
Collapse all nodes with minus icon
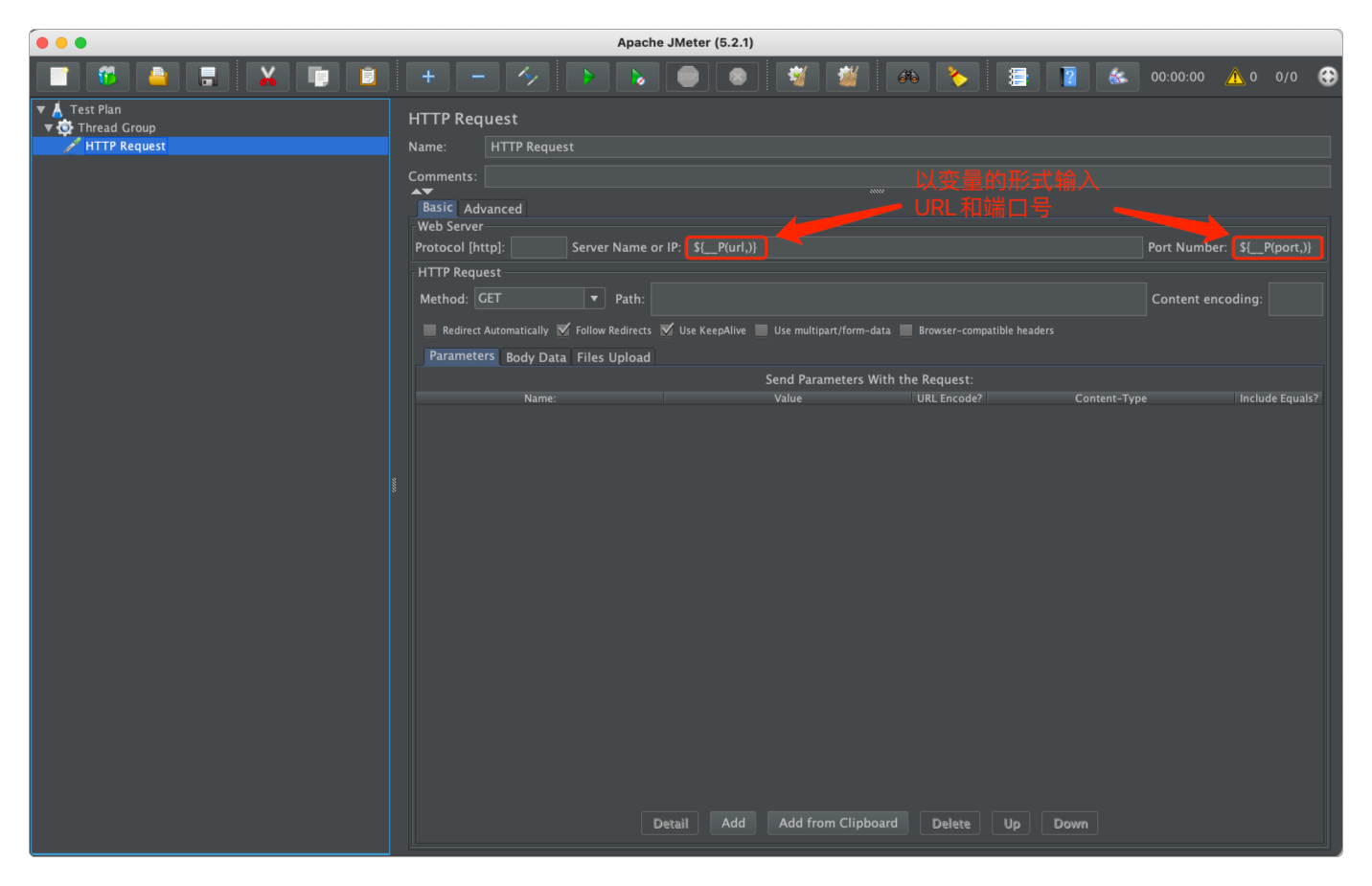tap(477, 77)
